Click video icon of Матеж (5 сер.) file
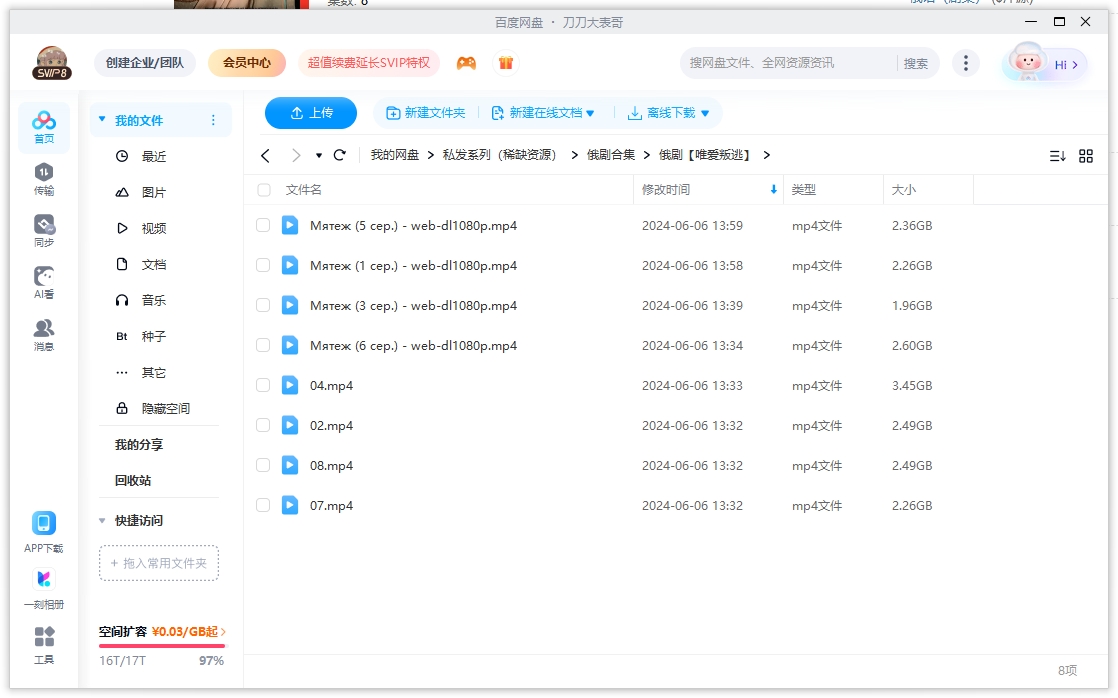This screenshot has height=698, width=1118. (x=289, y=225)
